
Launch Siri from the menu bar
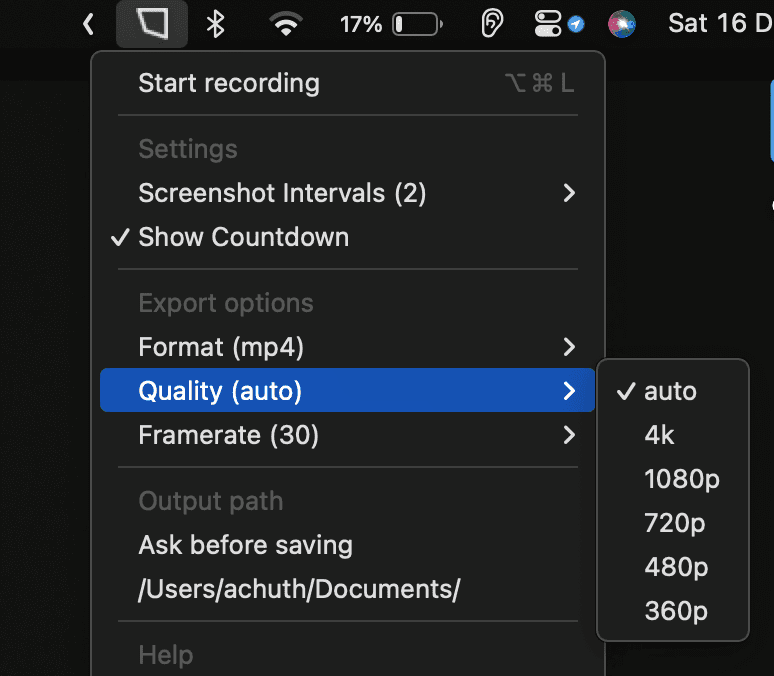coord(622,24)
